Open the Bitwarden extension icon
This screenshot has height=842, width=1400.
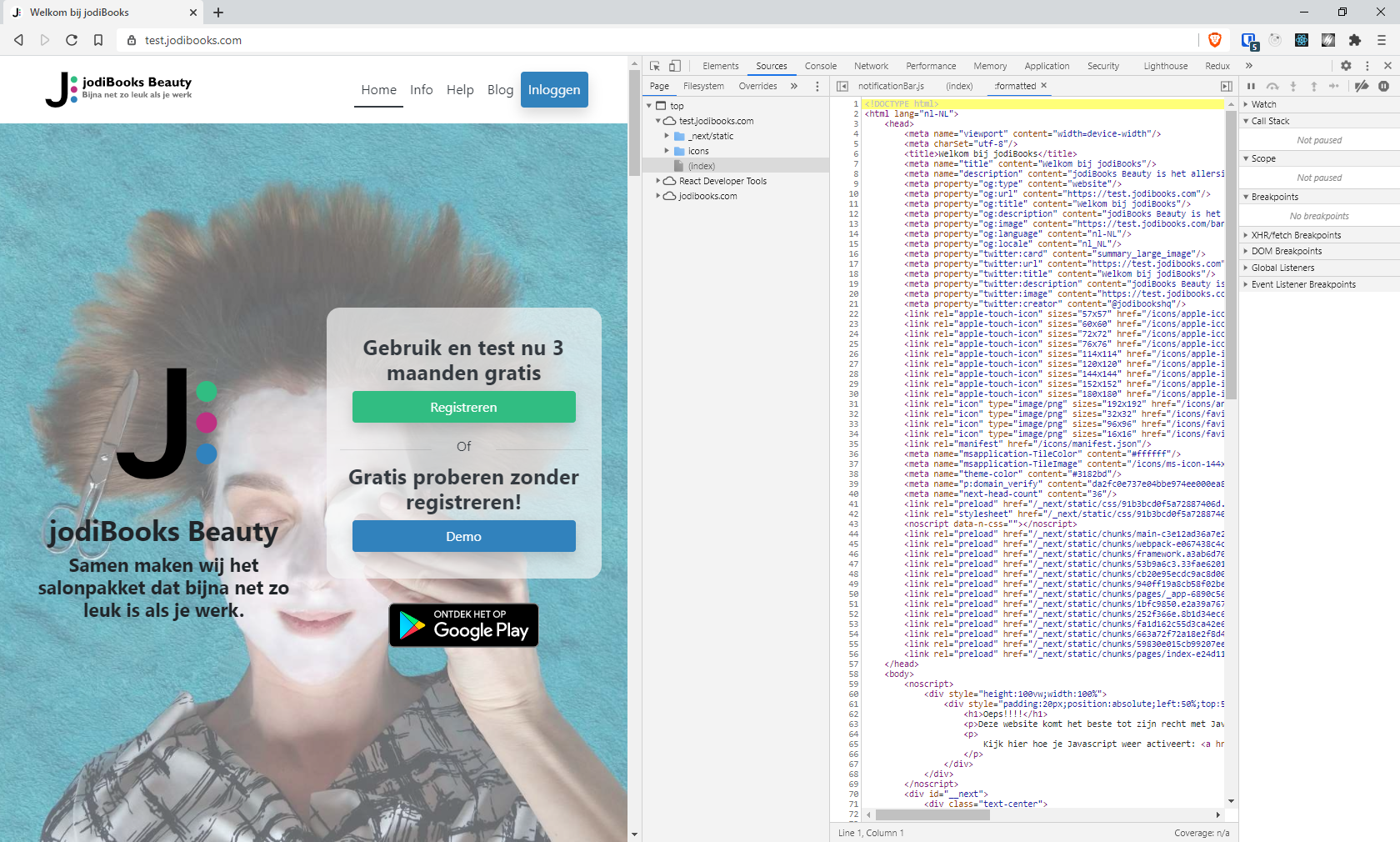(x=1248, y=40)
